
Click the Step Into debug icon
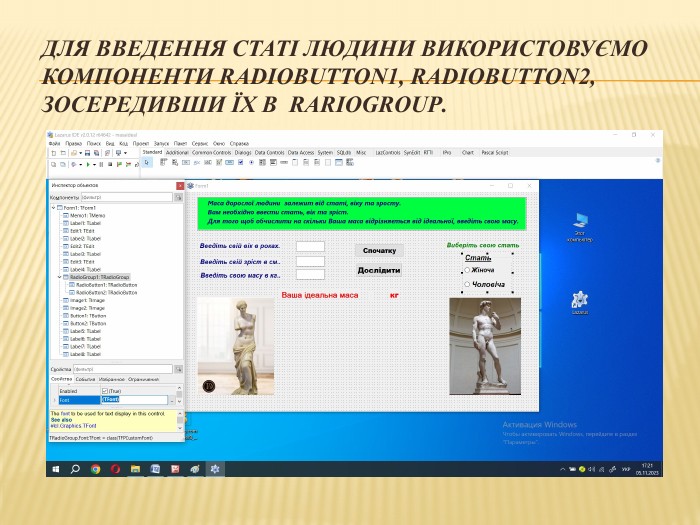coord(119,164)
